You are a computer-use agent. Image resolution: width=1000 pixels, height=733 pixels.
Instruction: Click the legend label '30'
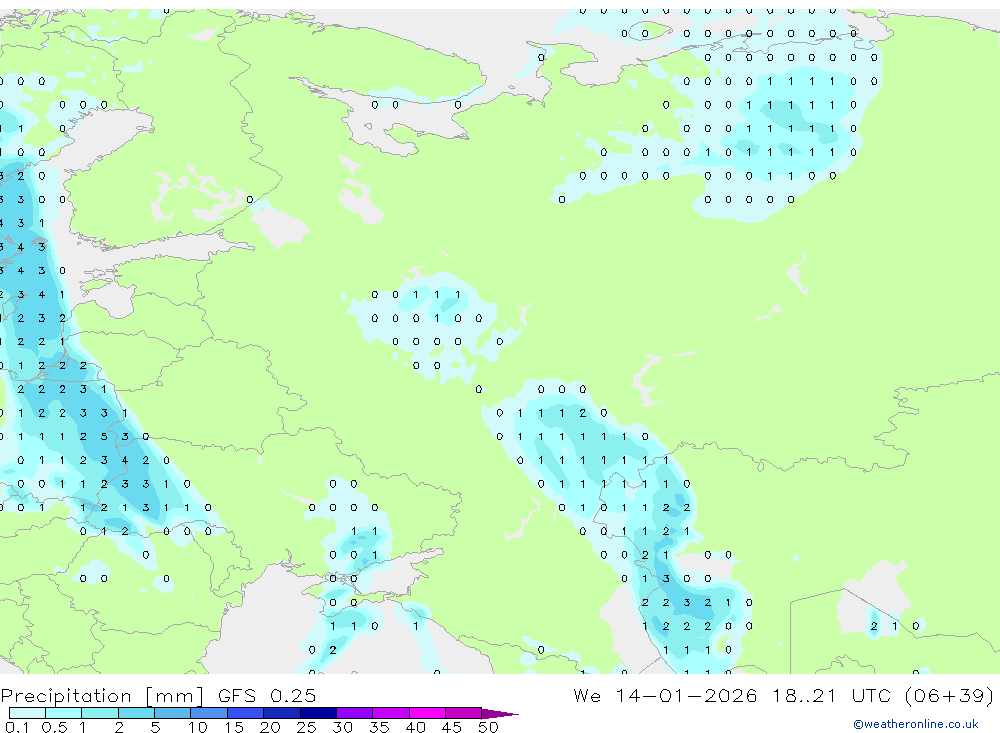342,727
